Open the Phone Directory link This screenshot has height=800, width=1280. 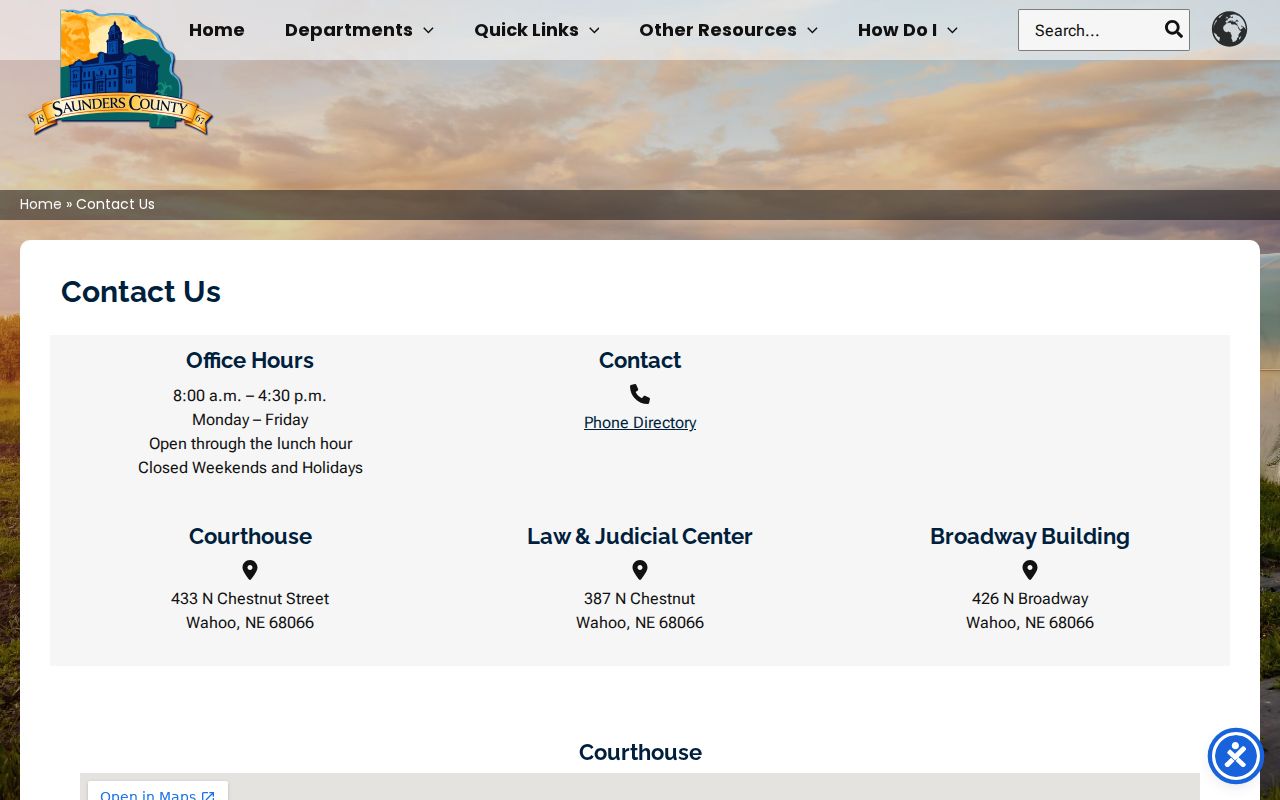pos(640,423)
